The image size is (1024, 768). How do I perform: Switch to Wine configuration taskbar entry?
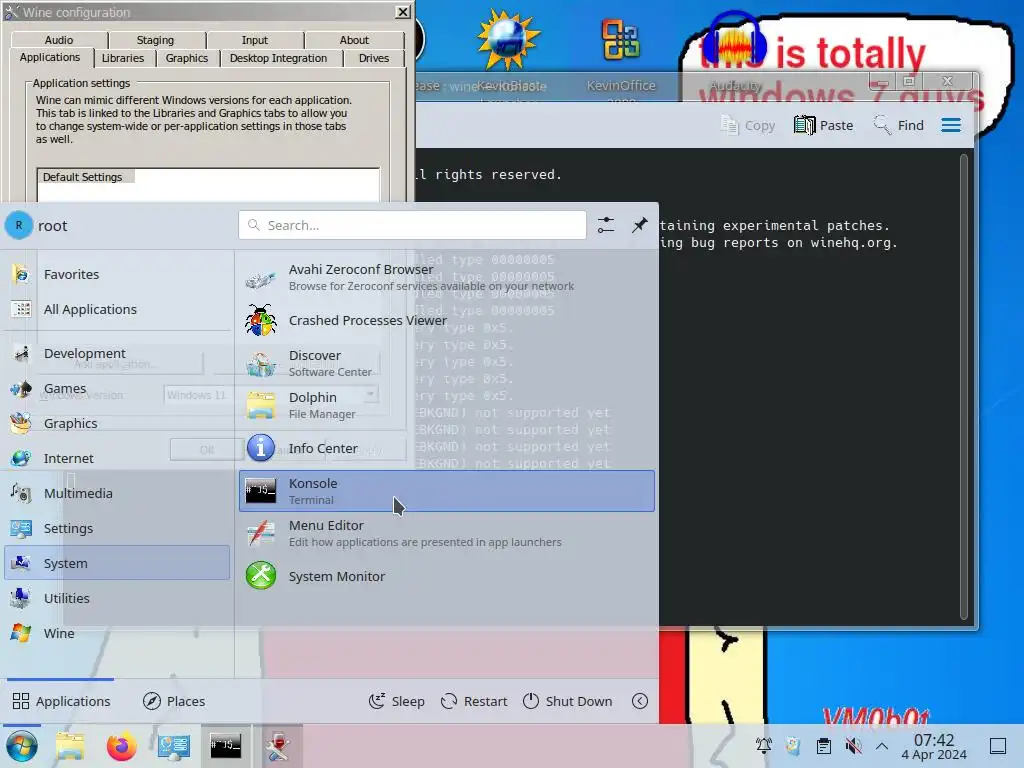click(x=278, y=746)
